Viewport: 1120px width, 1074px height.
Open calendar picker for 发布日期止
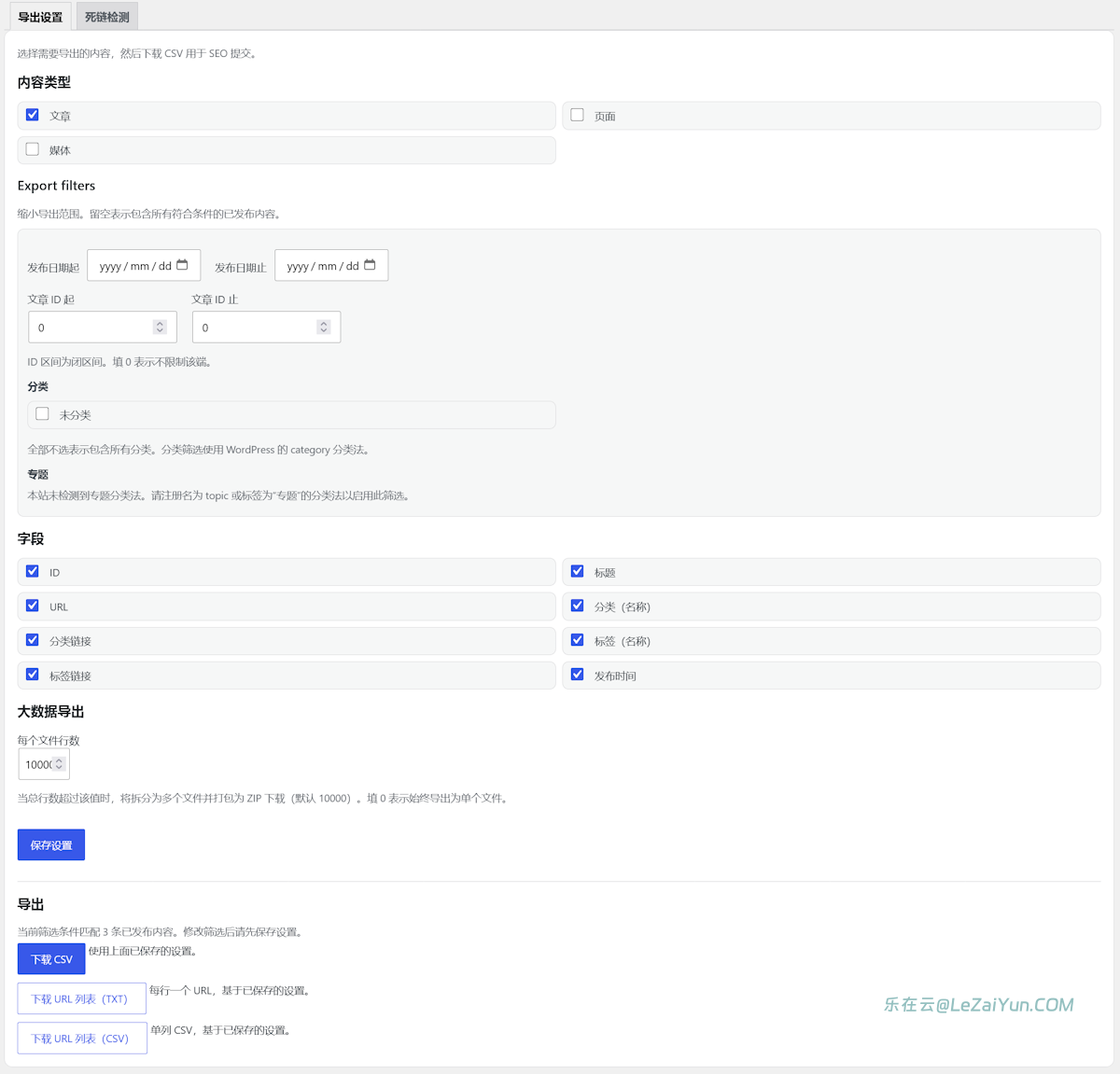pyautogui.click(x=370, y=265)
